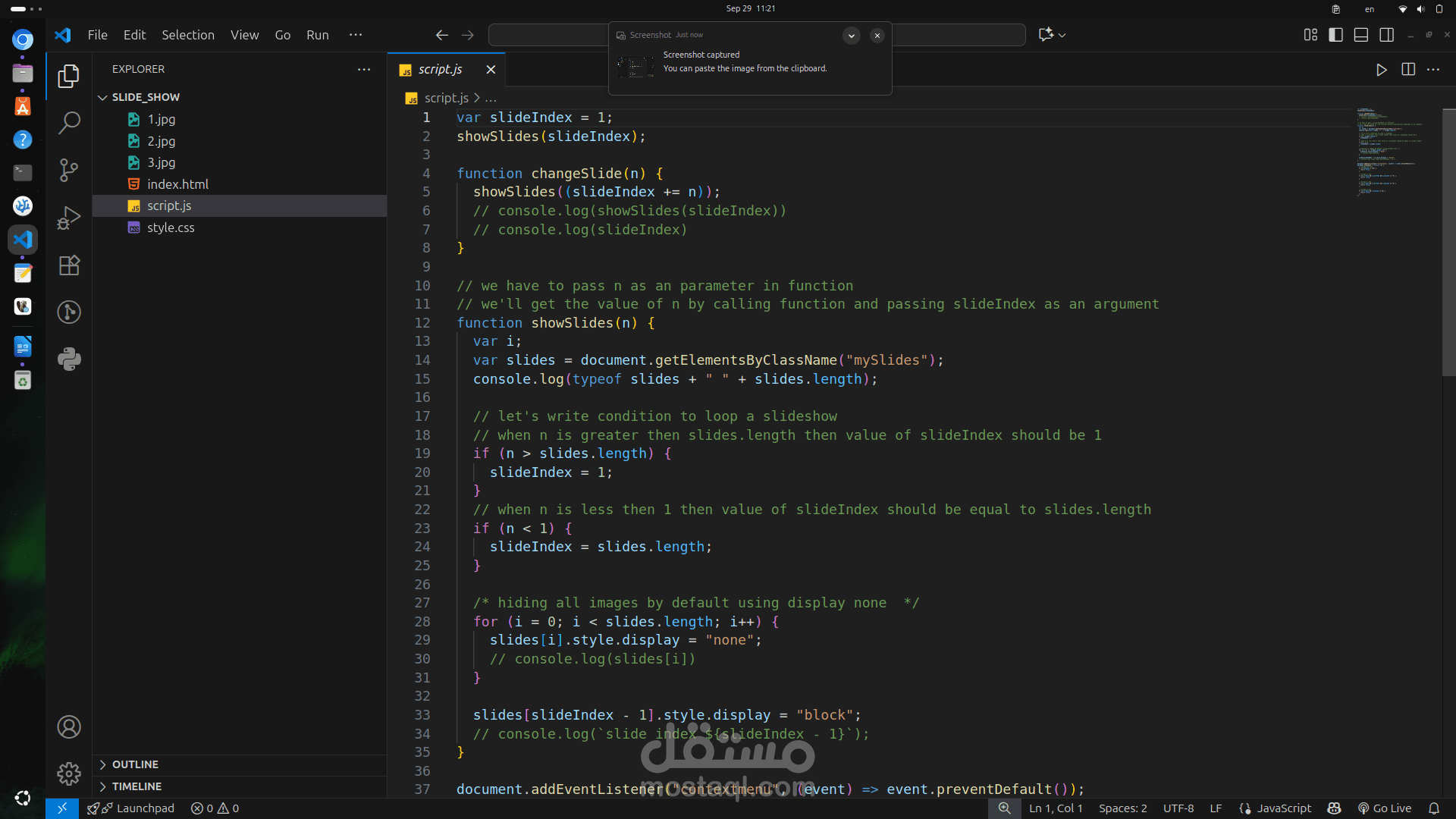Expand the TIMELINE section

point(136,786)
